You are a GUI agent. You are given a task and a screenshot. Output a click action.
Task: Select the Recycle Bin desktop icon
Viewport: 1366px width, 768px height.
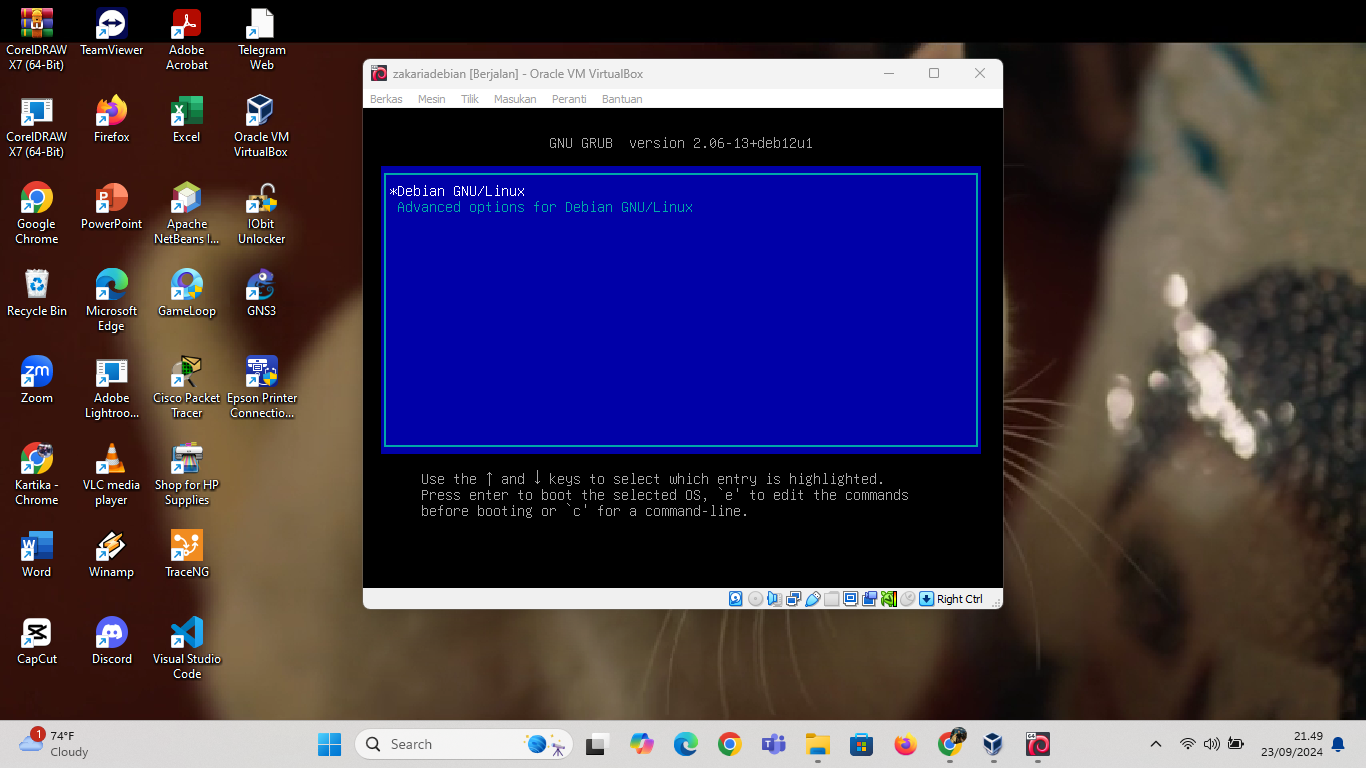pyautogui.click(x=37, y=294)
